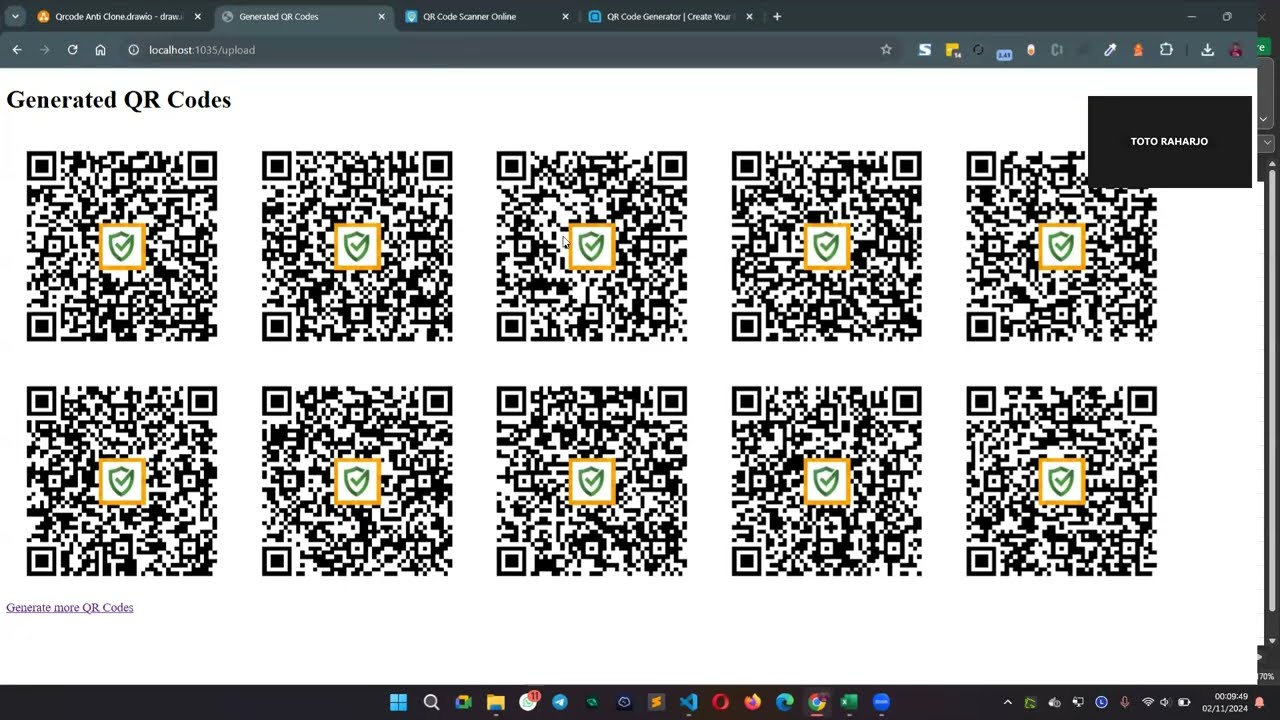Open Excel from the taskbar
The width and height of the screenshot is (1280, 720).
tap(849, 702)
